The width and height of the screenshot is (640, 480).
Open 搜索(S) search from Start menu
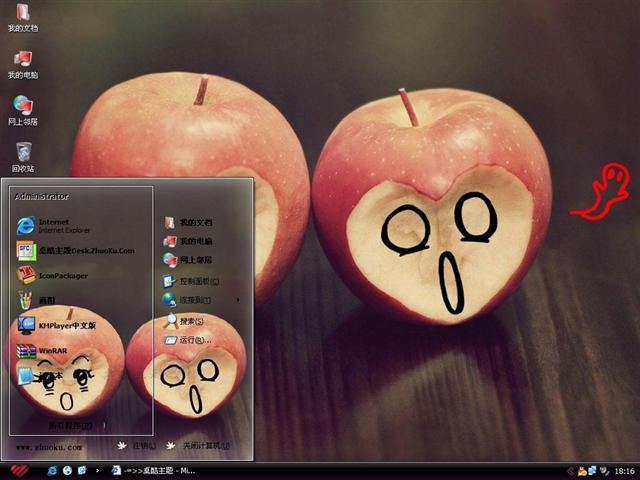point(184,321)
